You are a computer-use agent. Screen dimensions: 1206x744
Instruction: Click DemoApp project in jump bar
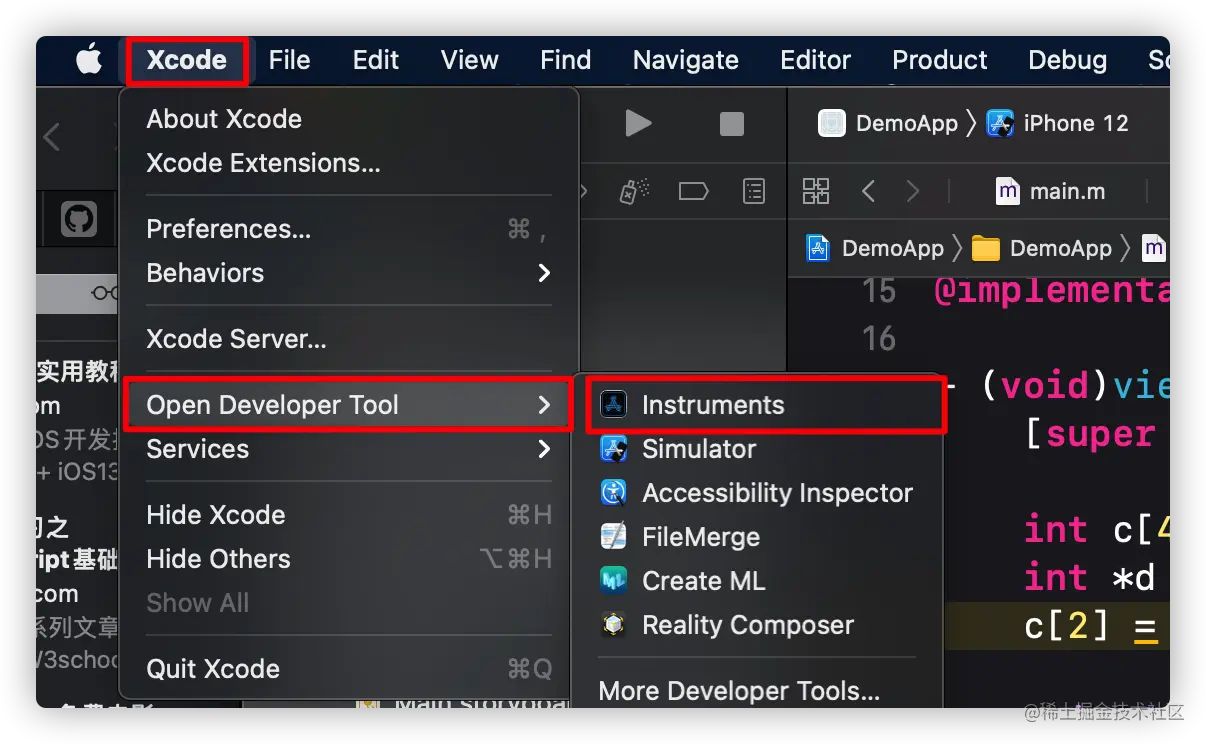876,248
